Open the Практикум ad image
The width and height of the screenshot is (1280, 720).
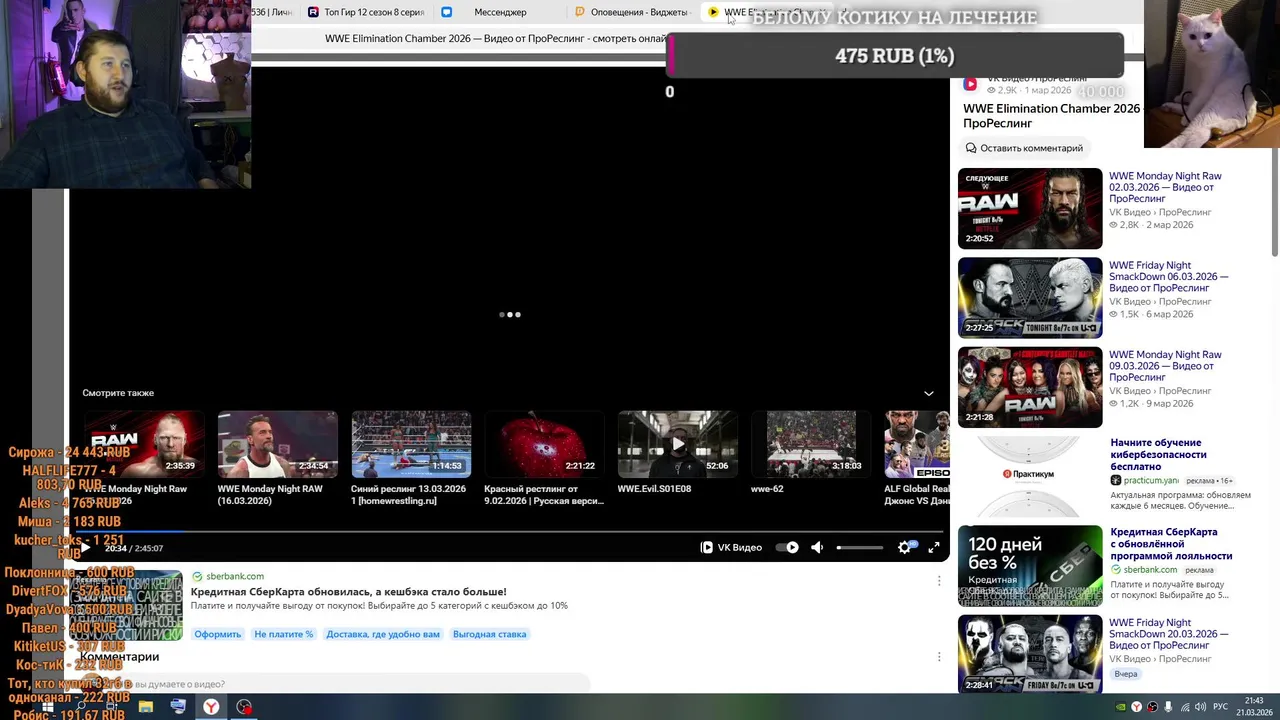coord(1030,476)
